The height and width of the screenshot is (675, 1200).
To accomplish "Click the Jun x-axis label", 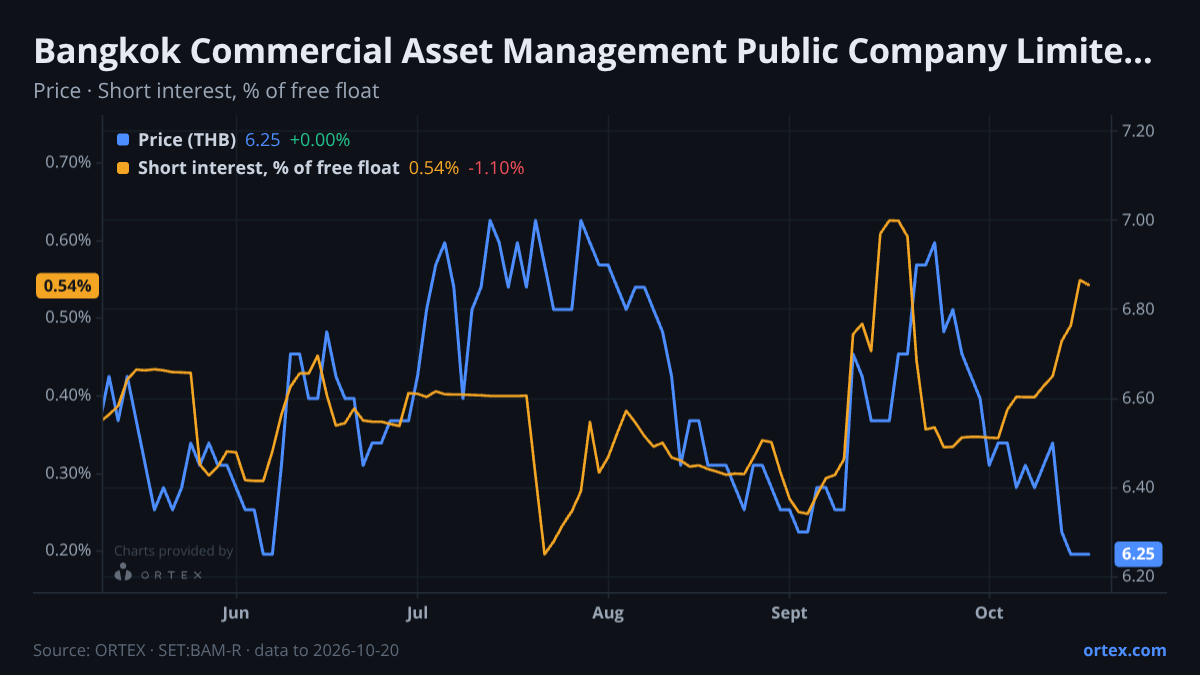I will pyautogui.click(x=235, y=612).
